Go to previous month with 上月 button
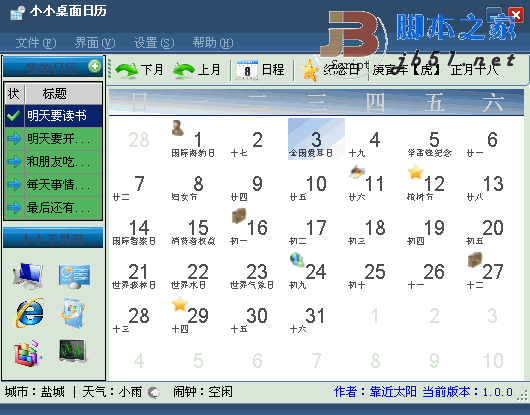 tap(196, 70)
